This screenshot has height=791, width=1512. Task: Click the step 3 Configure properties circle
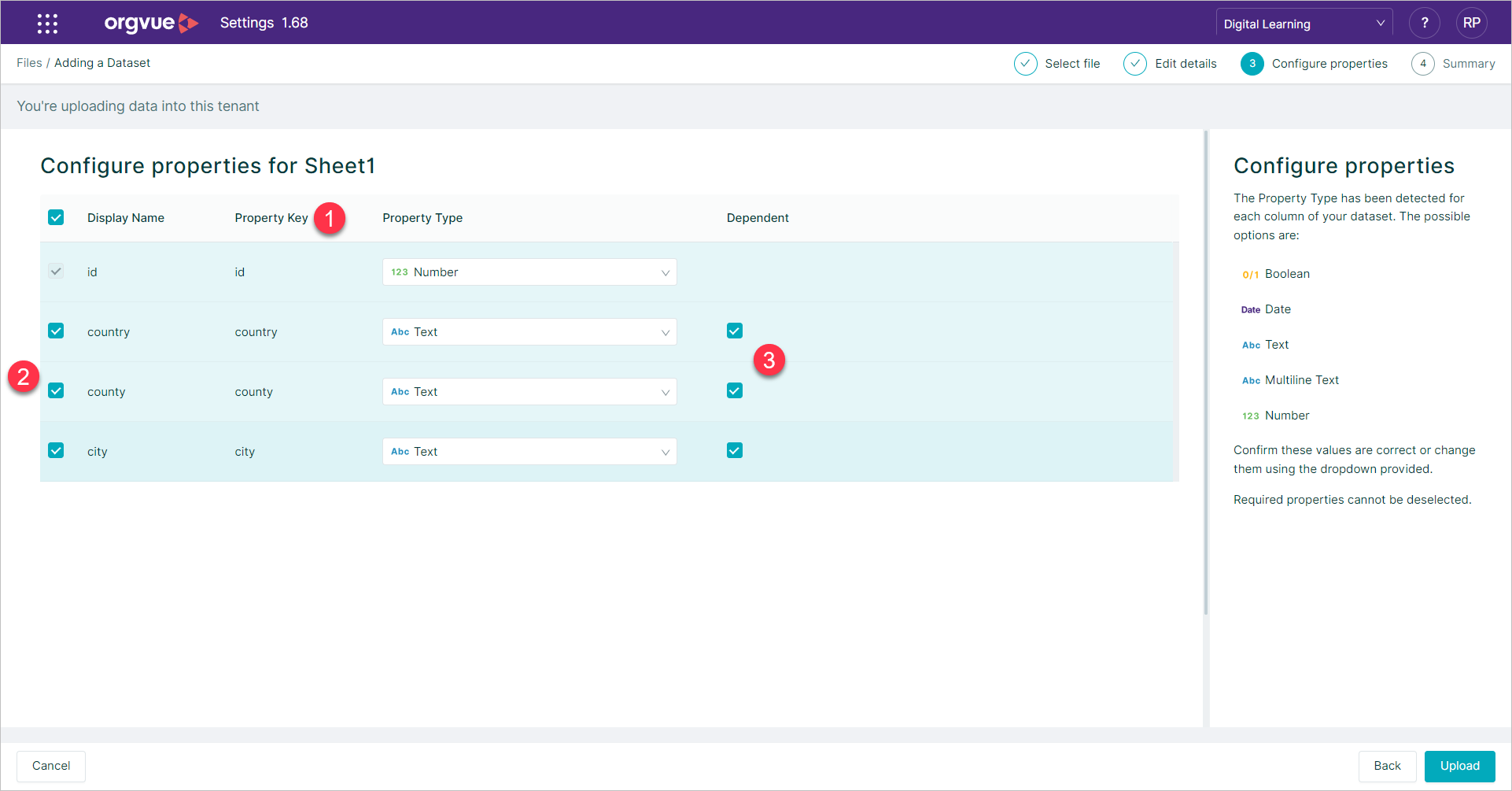point(1252,64)
